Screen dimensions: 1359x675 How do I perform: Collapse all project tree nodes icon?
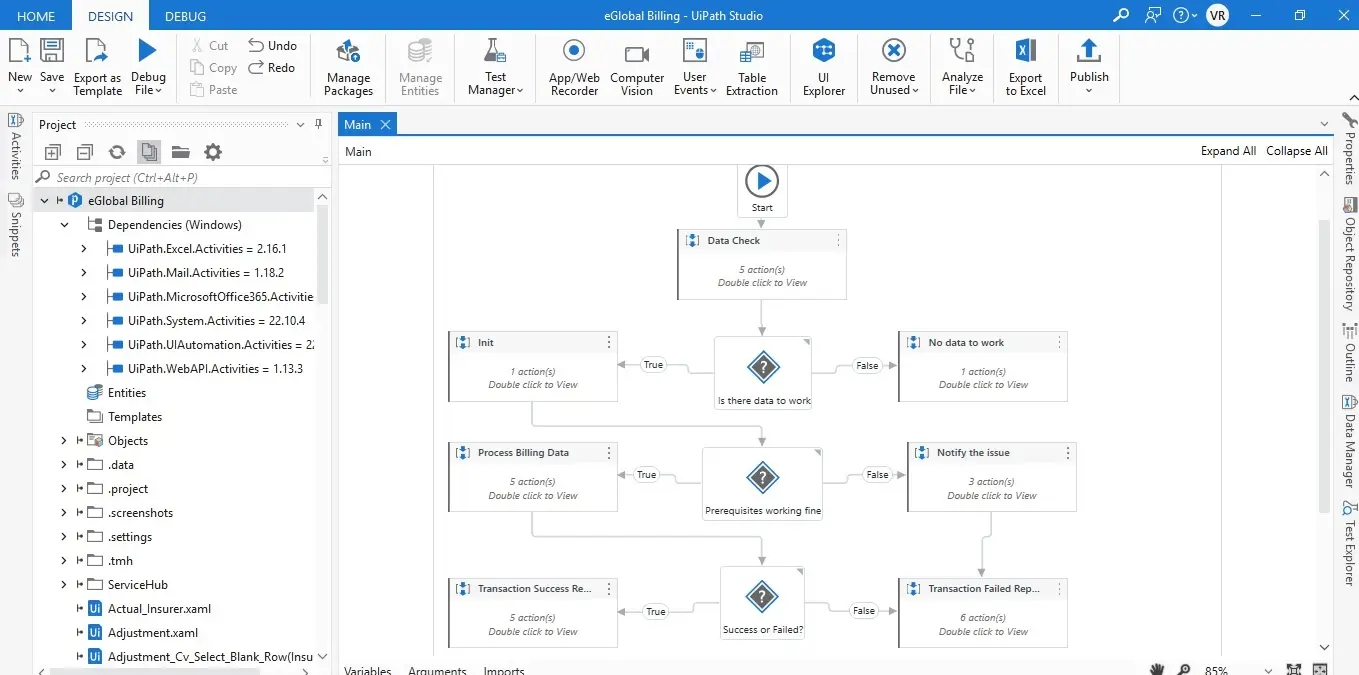click(85, 152)
